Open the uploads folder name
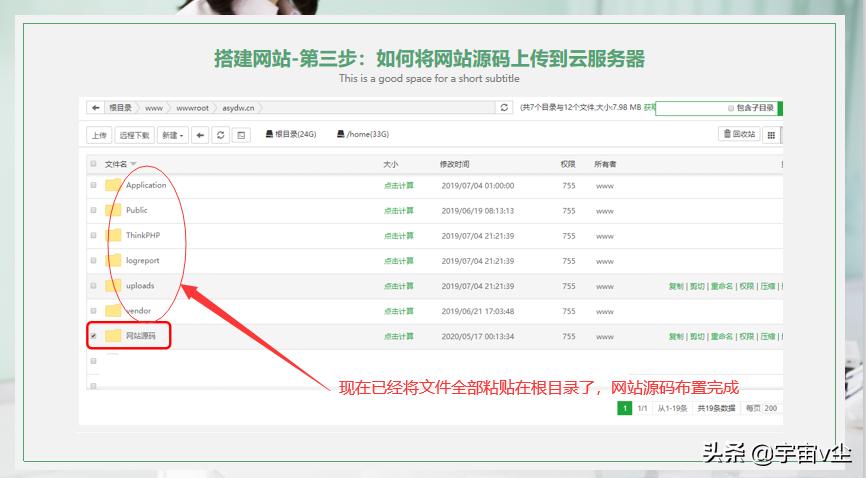866x478 pixels. [x=140, y=286]
